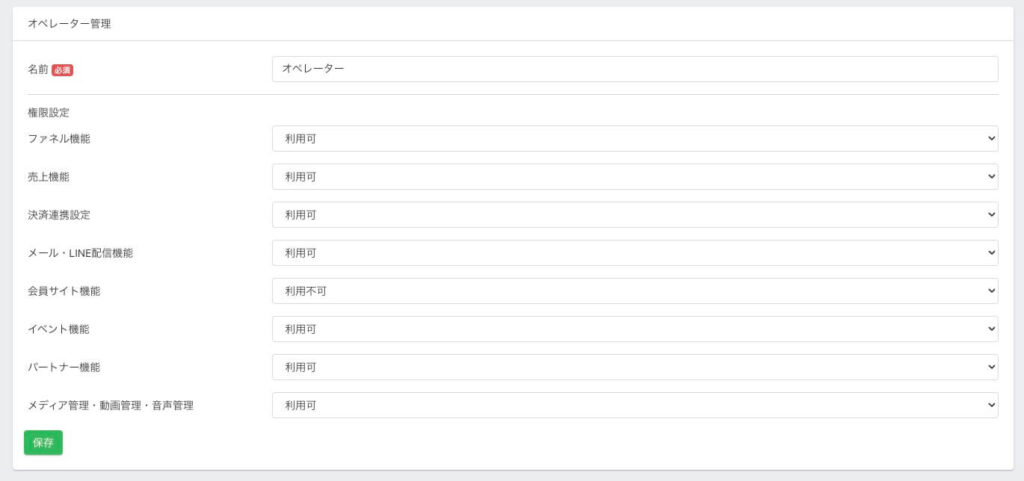Click the chevron arrow of 売上機能 select
The width and height of the screenshot is (1024, 481).
coord(991,176)
